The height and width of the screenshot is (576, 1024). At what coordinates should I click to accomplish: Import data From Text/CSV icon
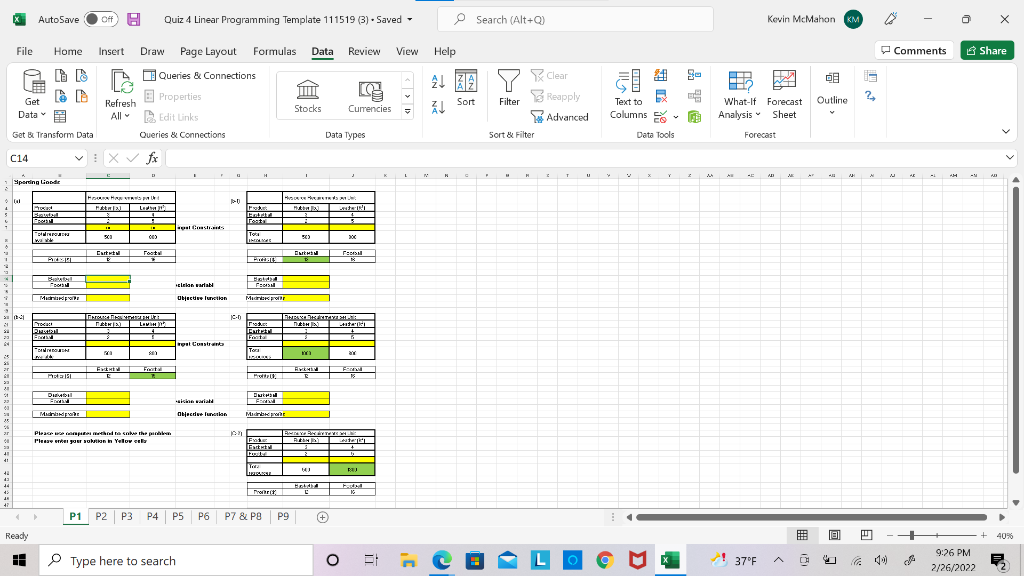61,76
